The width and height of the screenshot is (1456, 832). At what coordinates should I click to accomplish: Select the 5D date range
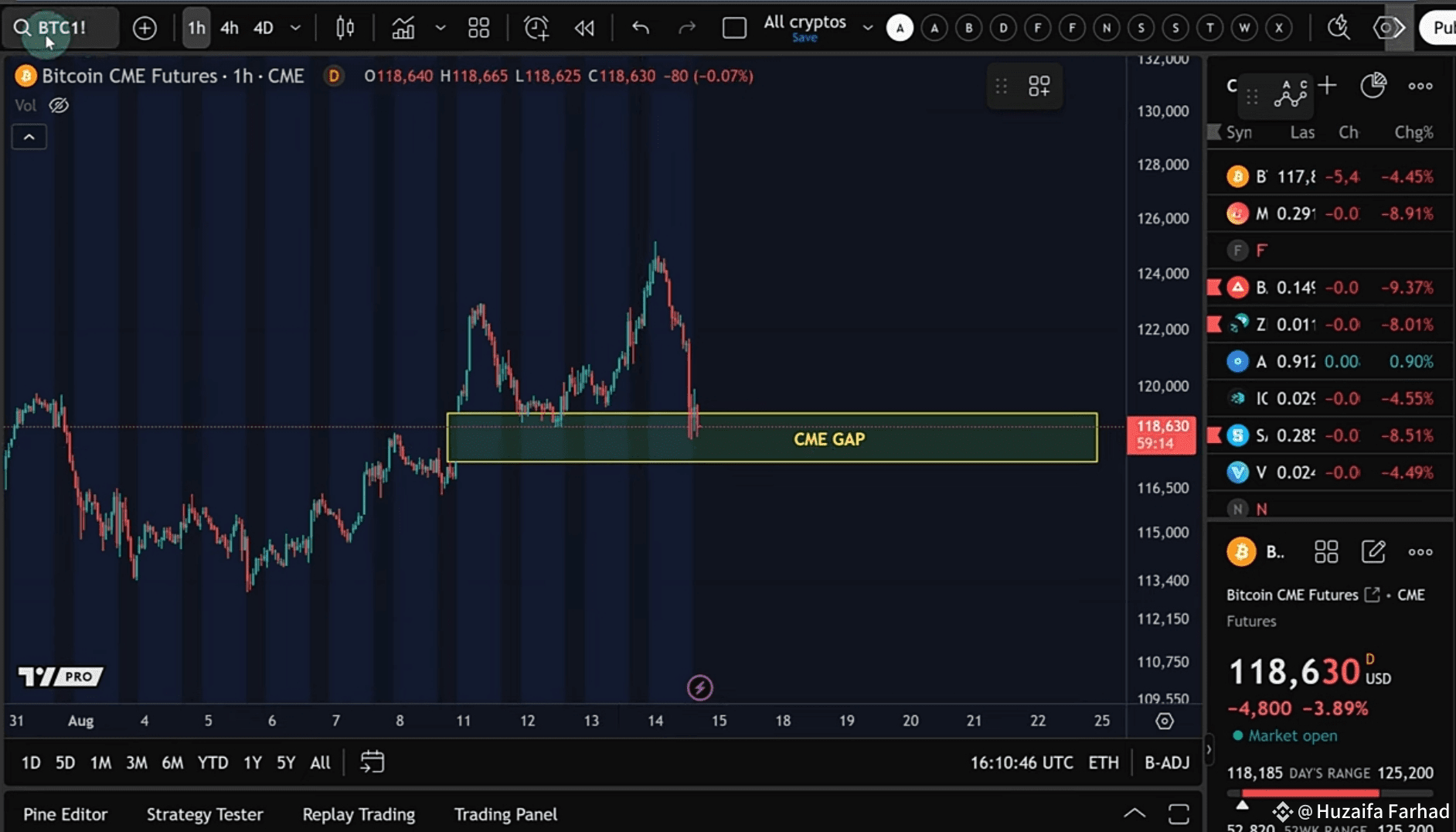[65, 763]
